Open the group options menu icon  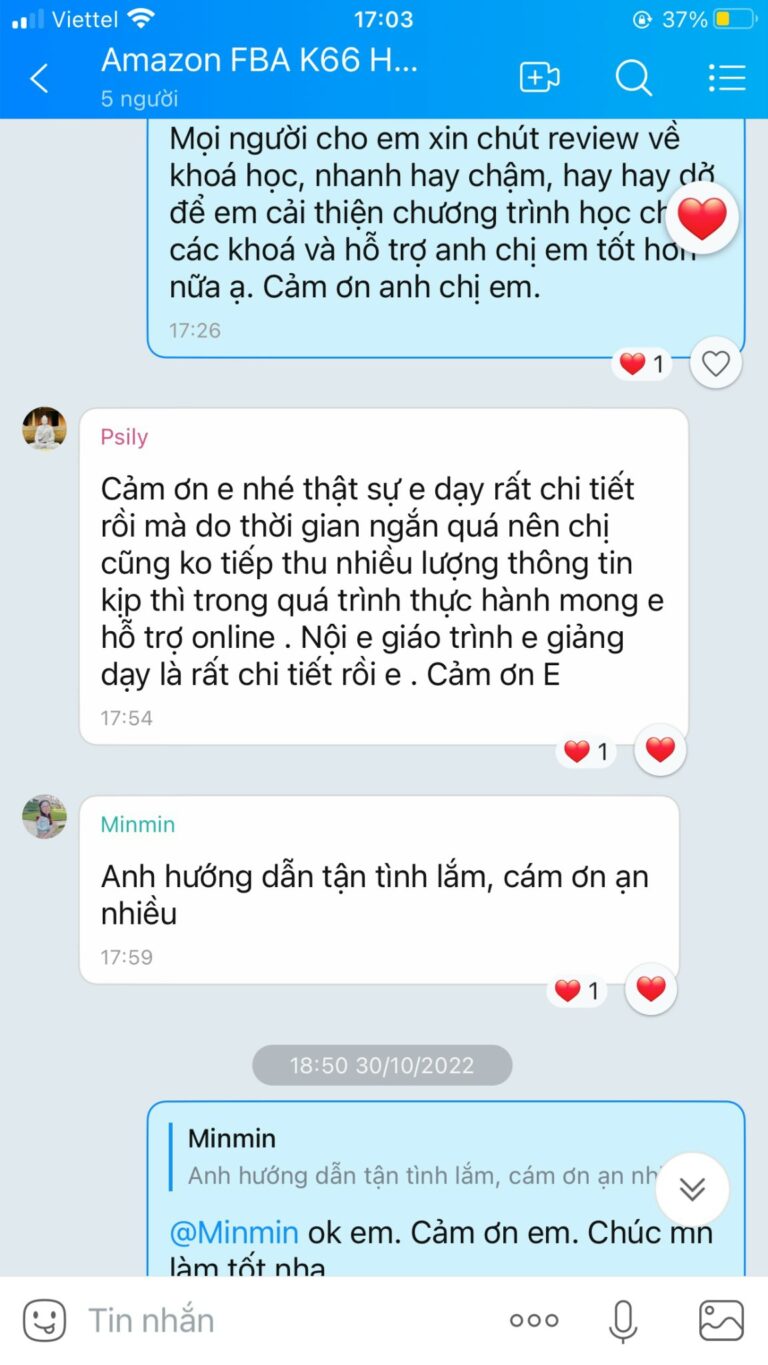727,78
